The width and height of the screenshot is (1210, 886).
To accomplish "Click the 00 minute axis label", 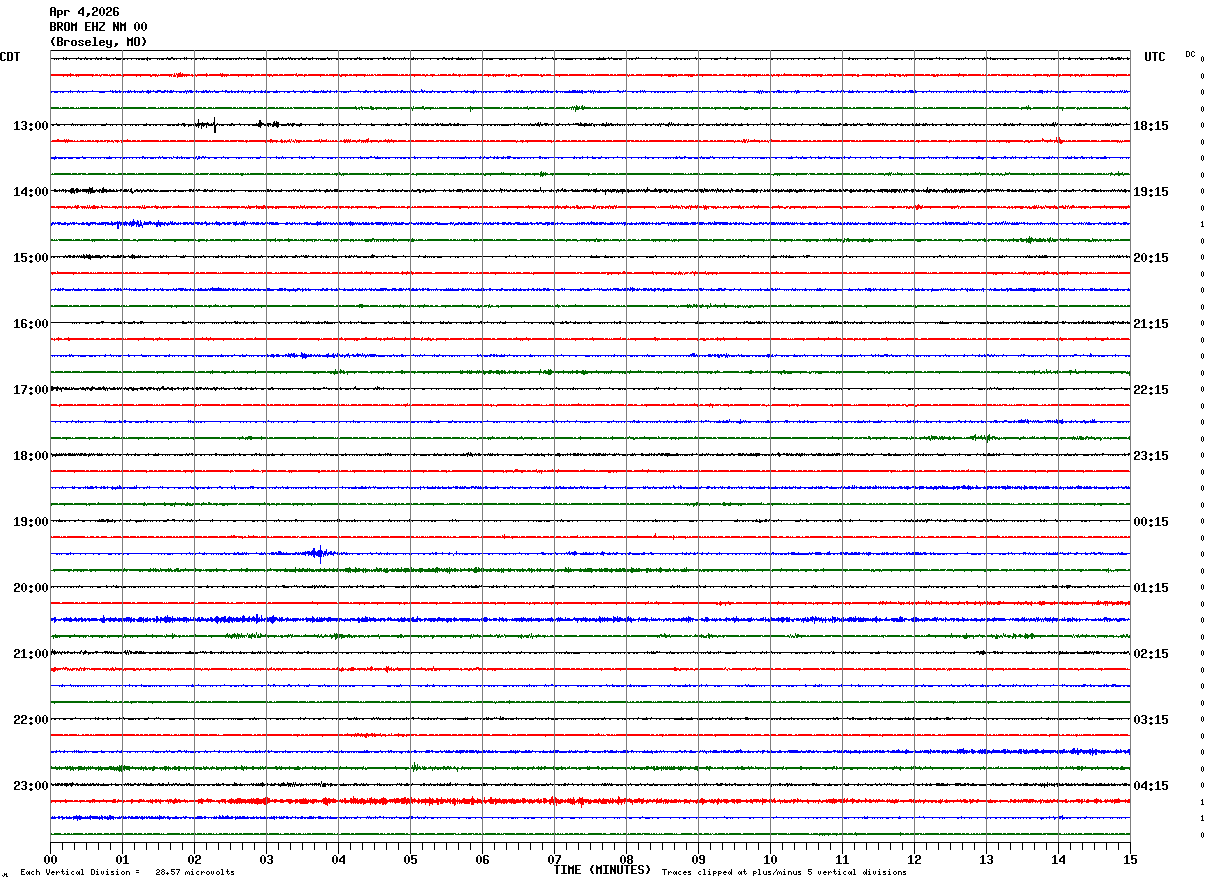I will pos(51,859).
